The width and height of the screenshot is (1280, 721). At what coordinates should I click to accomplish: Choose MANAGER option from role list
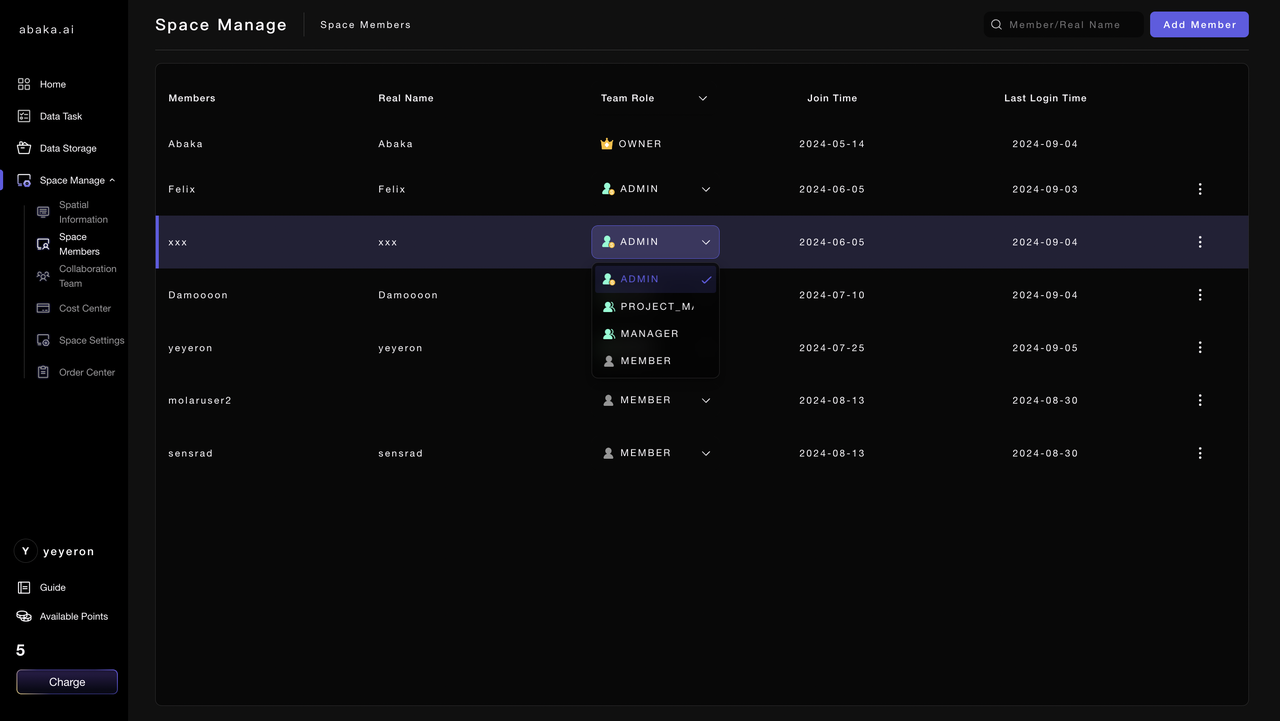pyautogui.click(x=649, y=334)
